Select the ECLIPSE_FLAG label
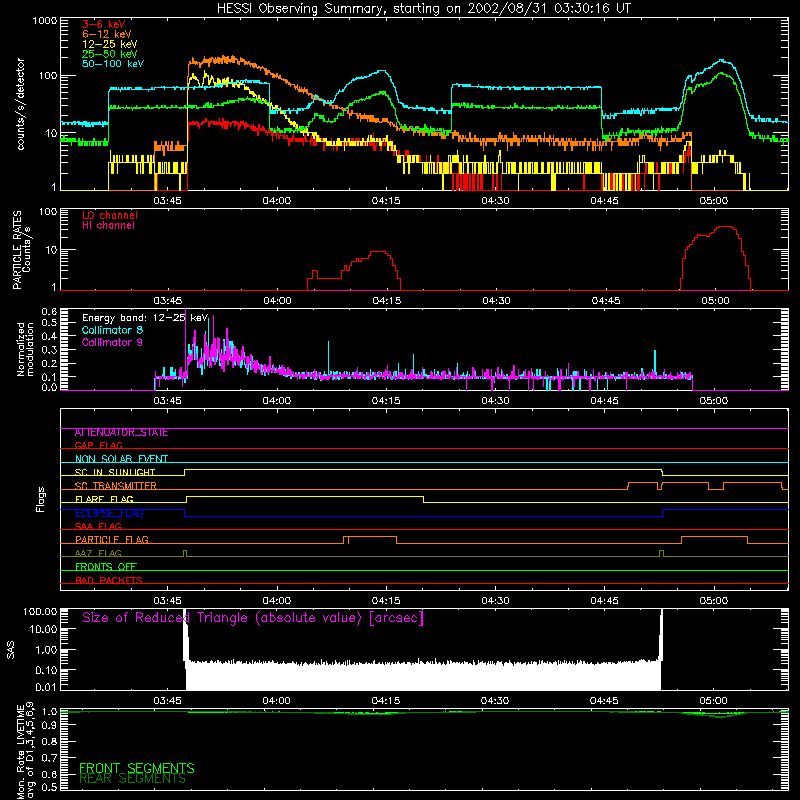Viewport: 800px width, 800px height. 109,513
